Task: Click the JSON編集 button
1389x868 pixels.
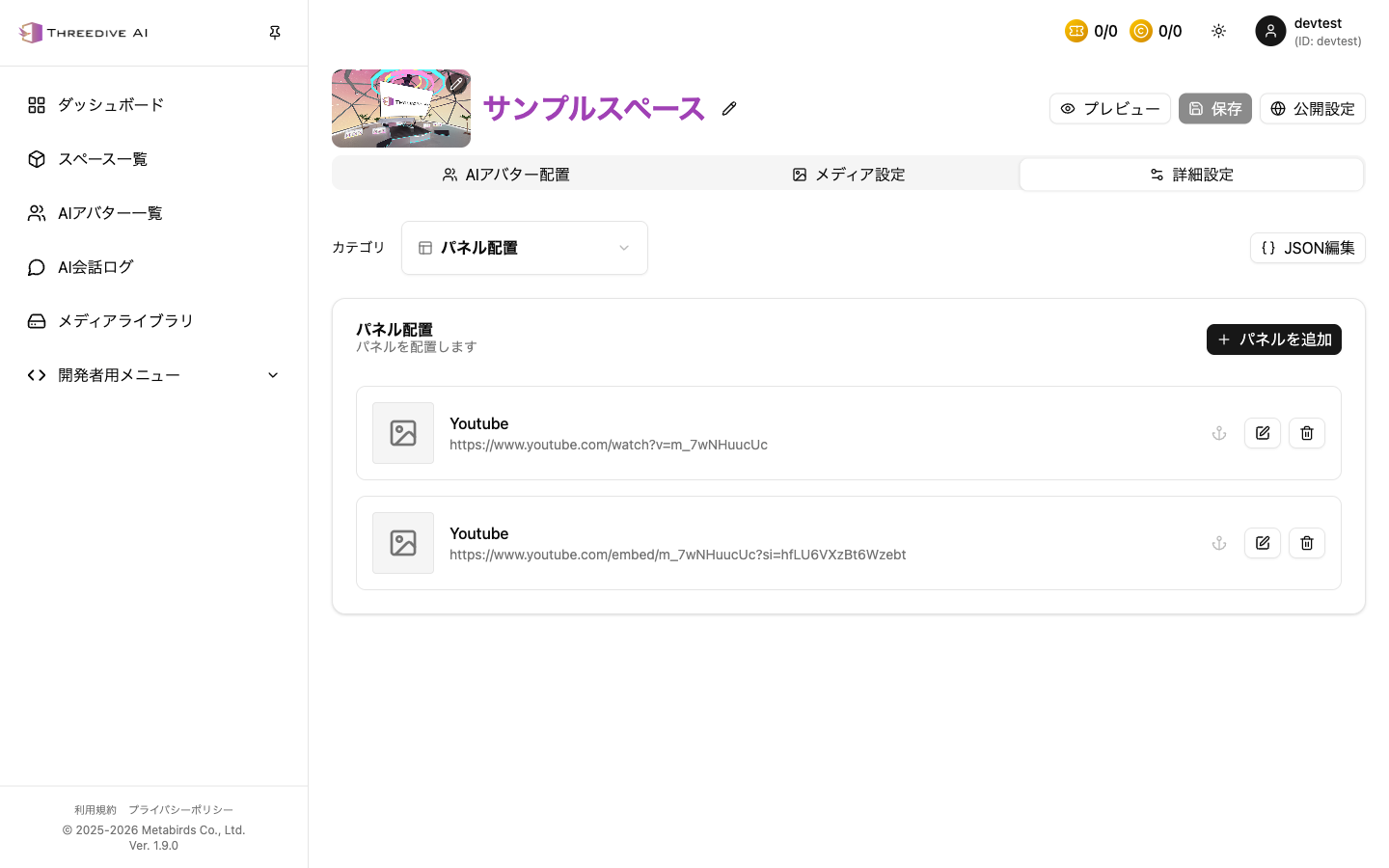Action: point(1308,248)
